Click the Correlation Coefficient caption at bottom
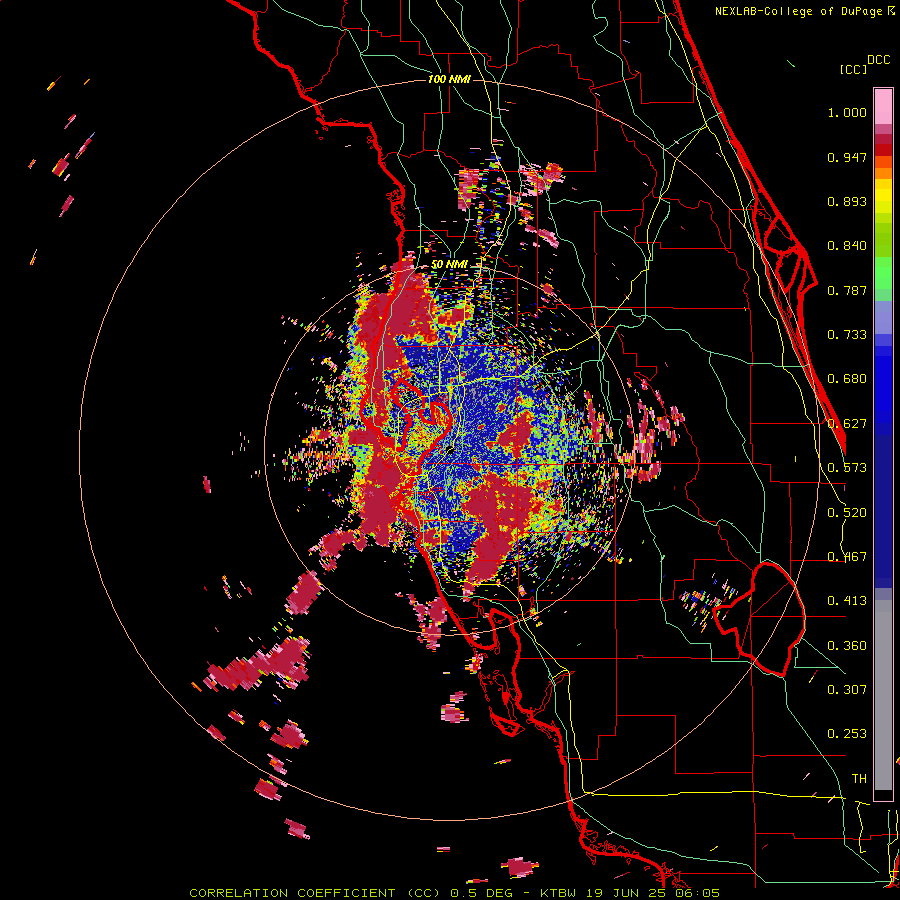The image size is (900, 900). (x=455, y=893)
